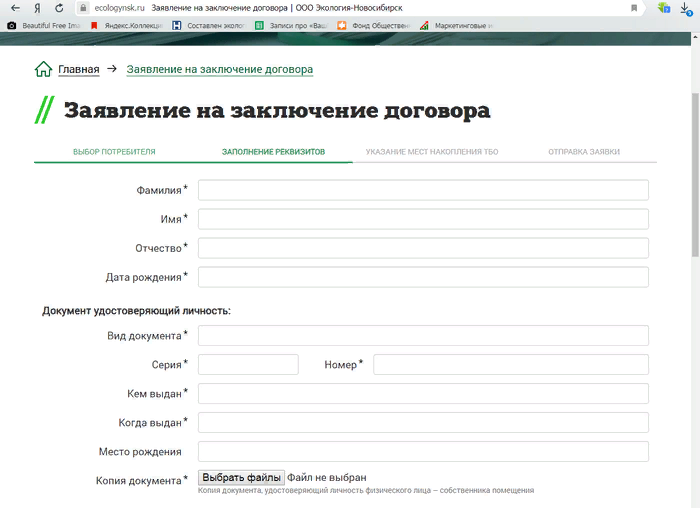Go to Указание мест накопления ТБО tab
Viewport: 700px width, 508px height.
coord(432,152)
